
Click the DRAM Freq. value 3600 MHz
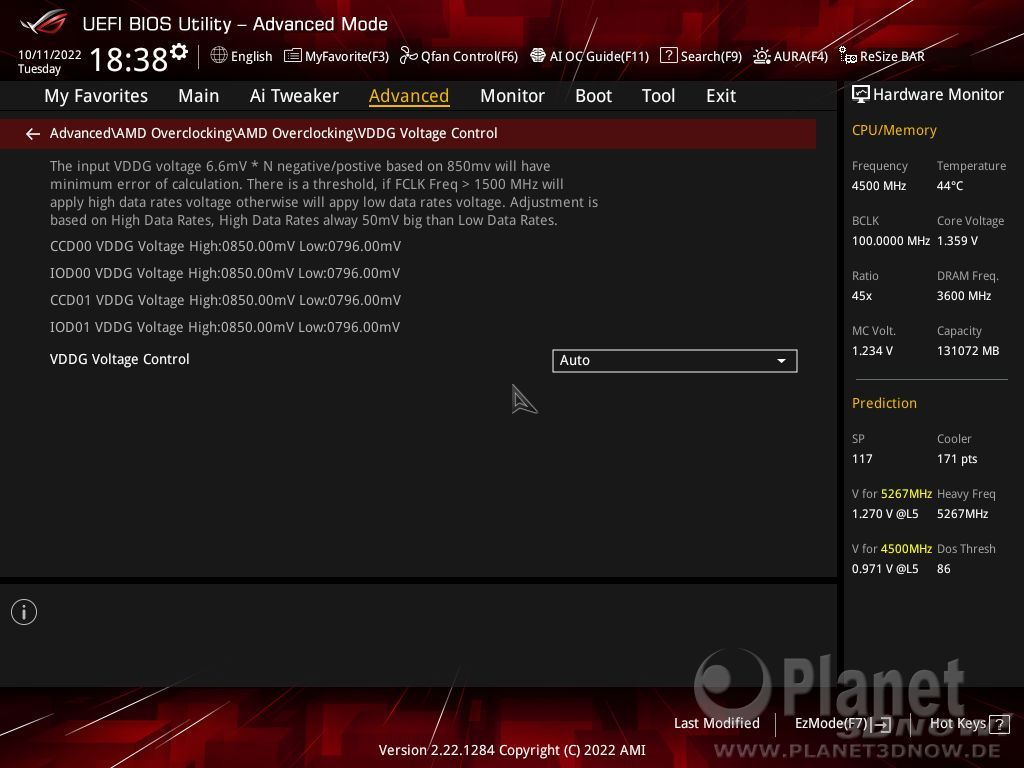pos(963,296)
